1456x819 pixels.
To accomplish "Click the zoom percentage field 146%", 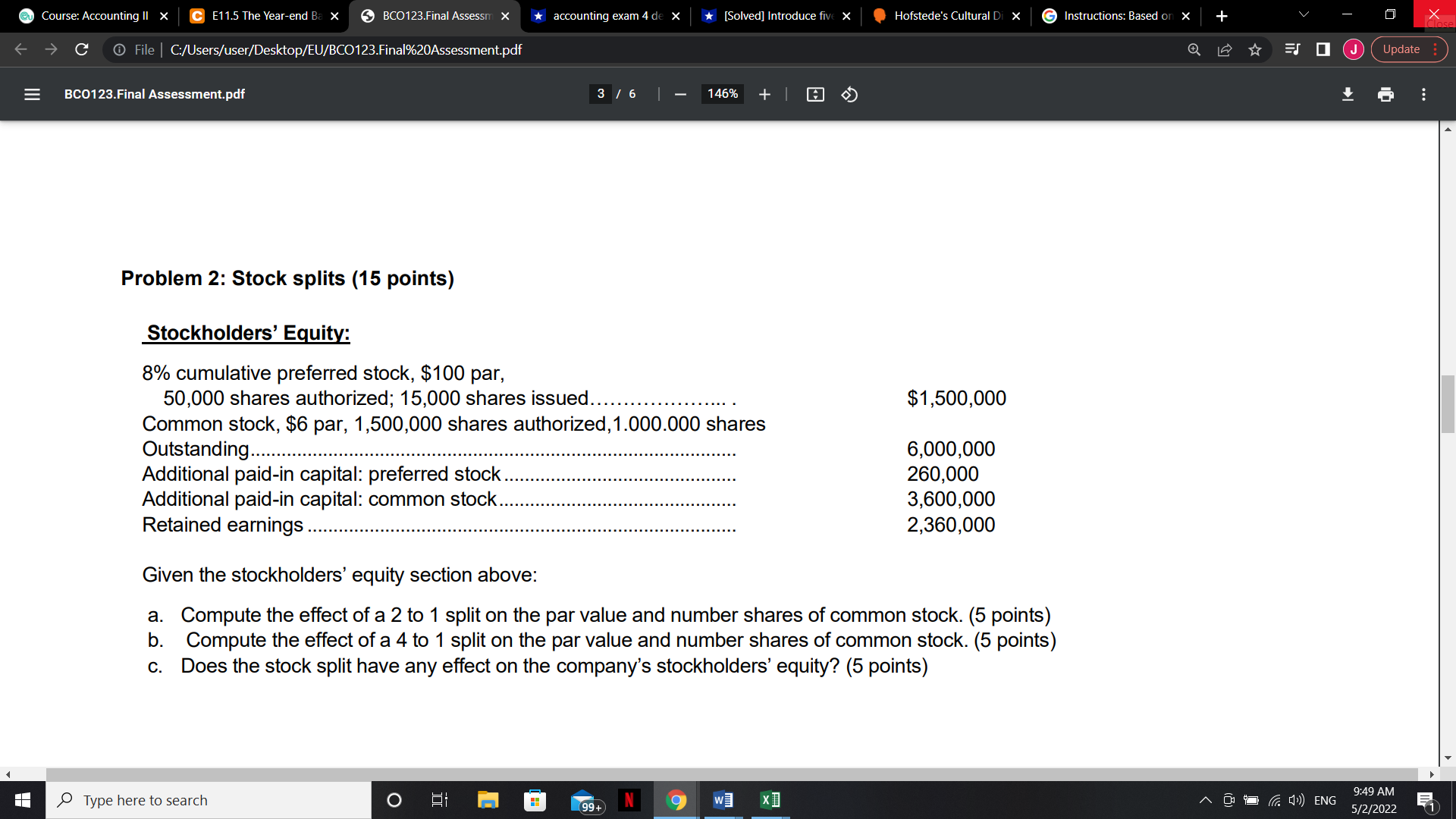I will click(722, 94).
